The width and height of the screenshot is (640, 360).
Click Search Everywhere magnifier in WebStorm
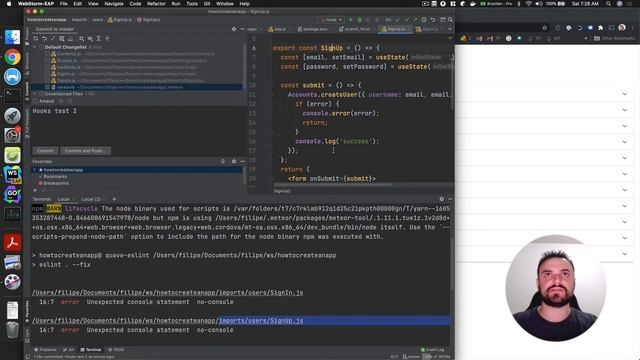click(x=450, y=20)
